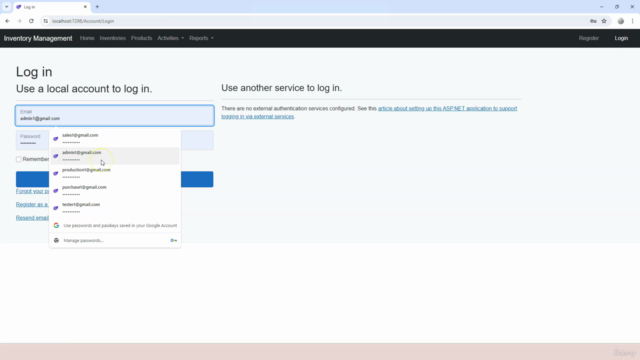
Task: Open the Register as a new user link
Action: point(32,204)
